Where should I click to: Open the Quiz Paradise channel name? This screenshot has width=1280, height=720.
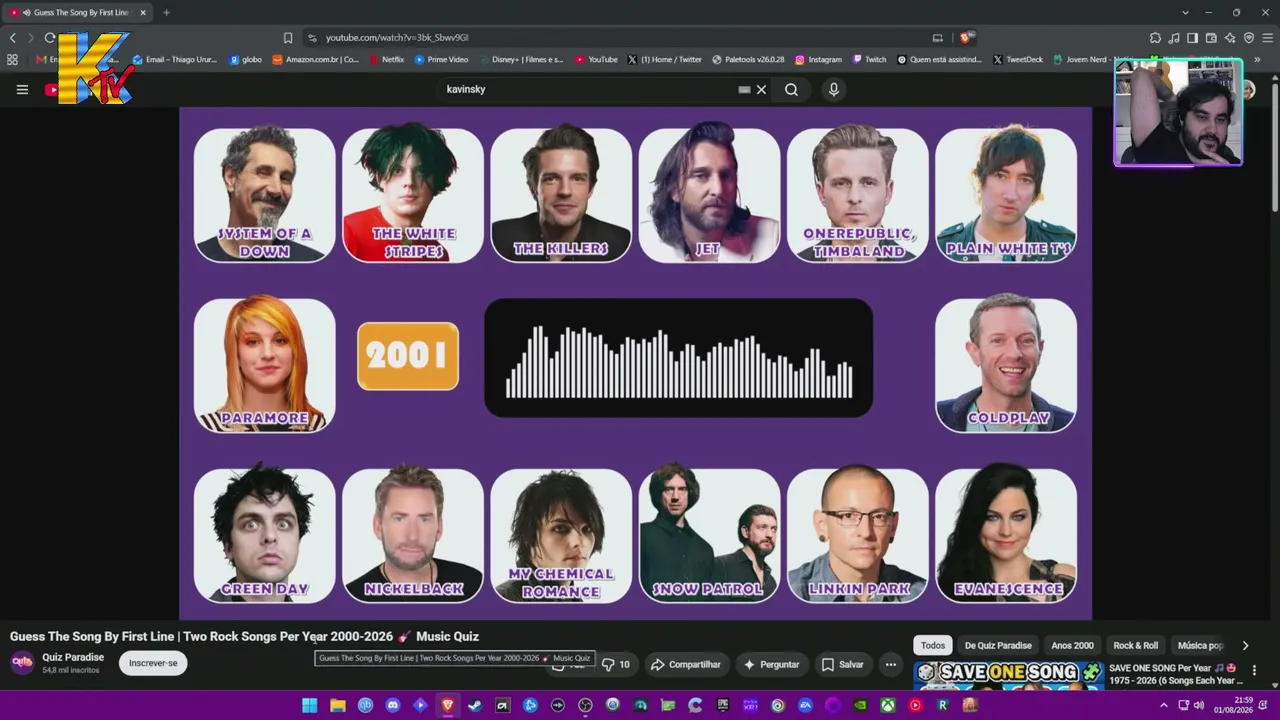click(x=73, y=657)
